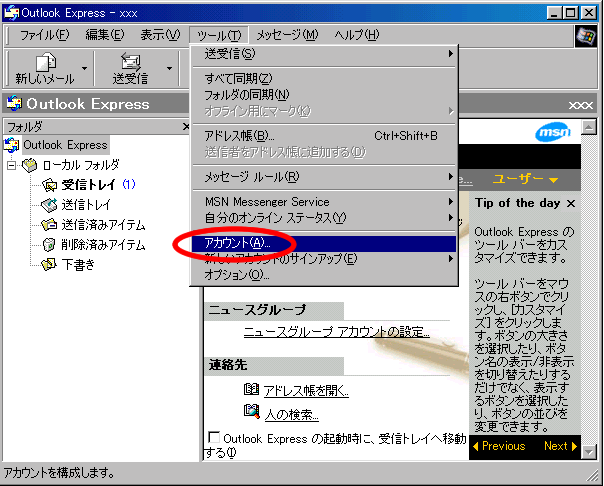
Task: Choose アドレス帳(B)... menu item
Action: pos(324,136)
